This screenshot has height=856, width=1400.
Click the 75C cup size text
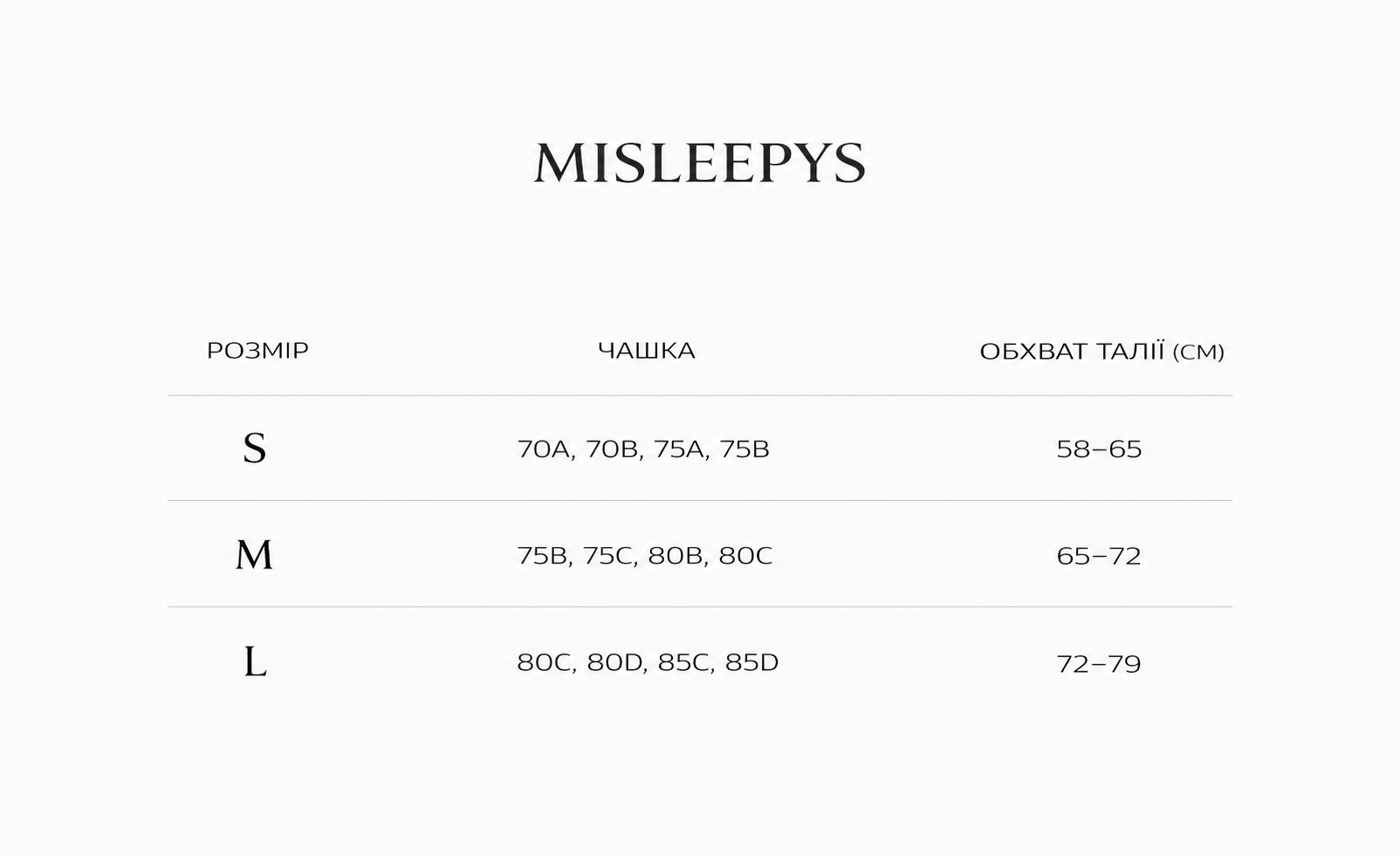(x=608, y=556)
